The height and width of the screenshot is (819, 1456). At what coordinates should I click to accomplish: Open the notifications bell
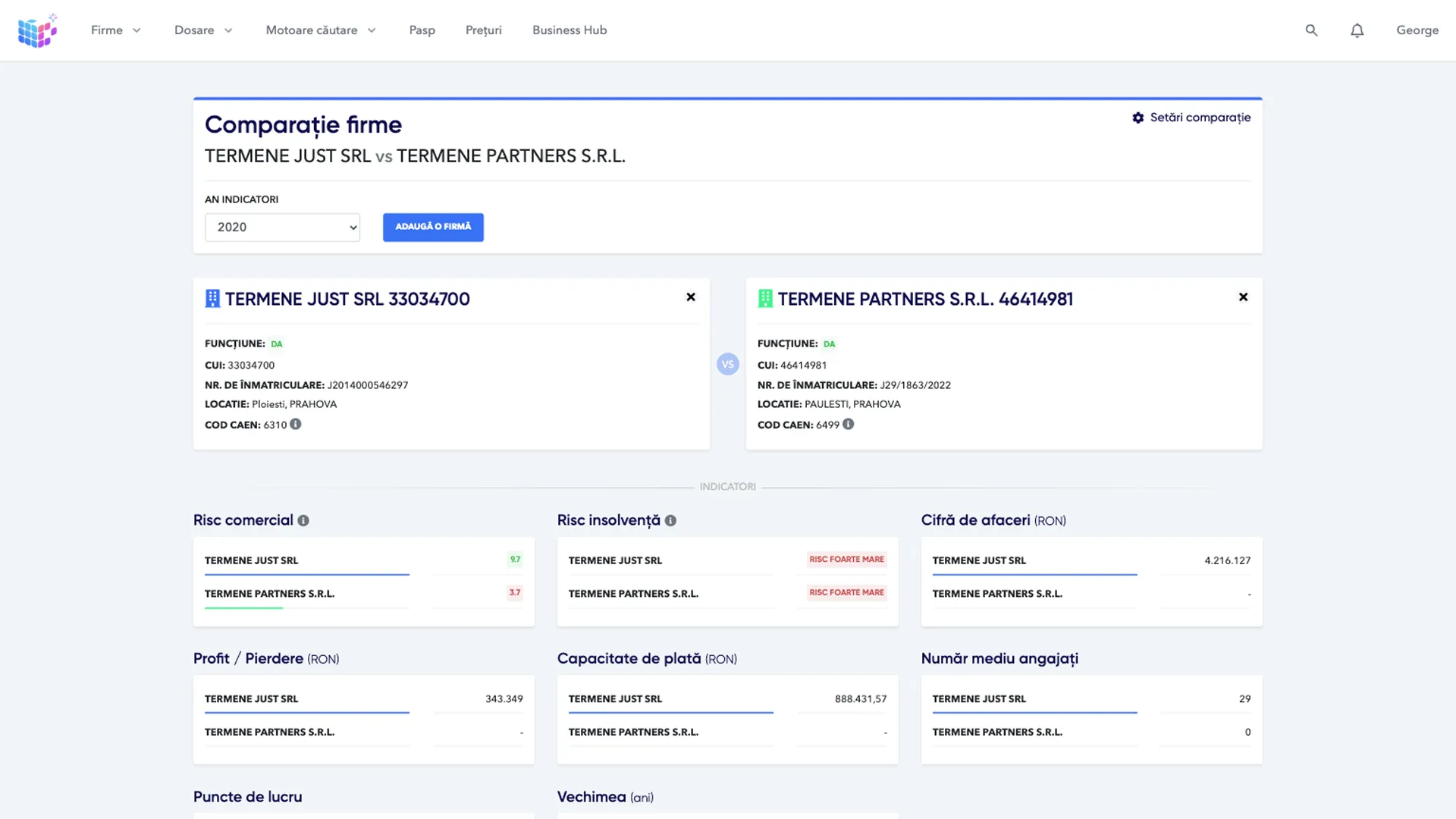[x=1357, y=30]
